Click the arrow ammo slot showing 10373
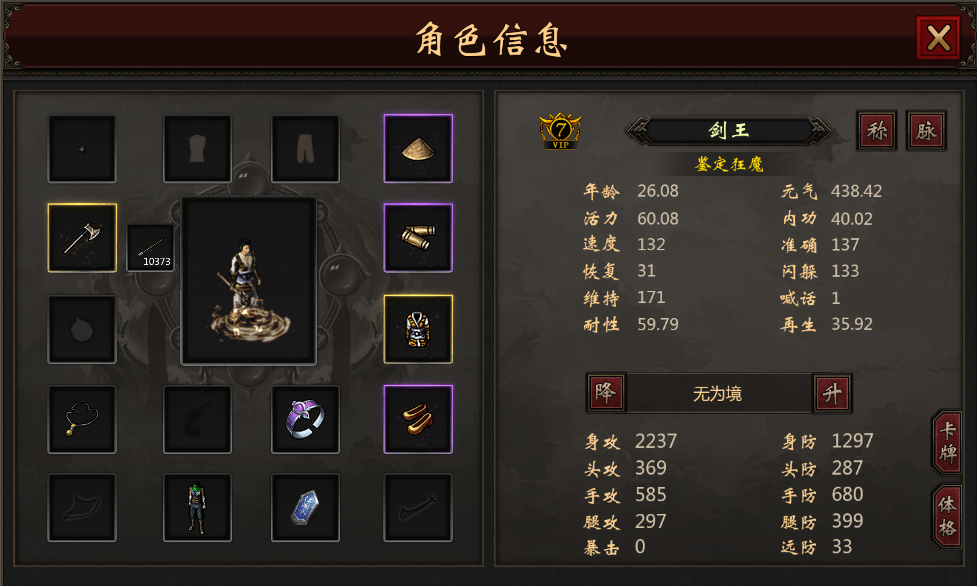Screen dimensions: 977x586 tap(150, 248)
